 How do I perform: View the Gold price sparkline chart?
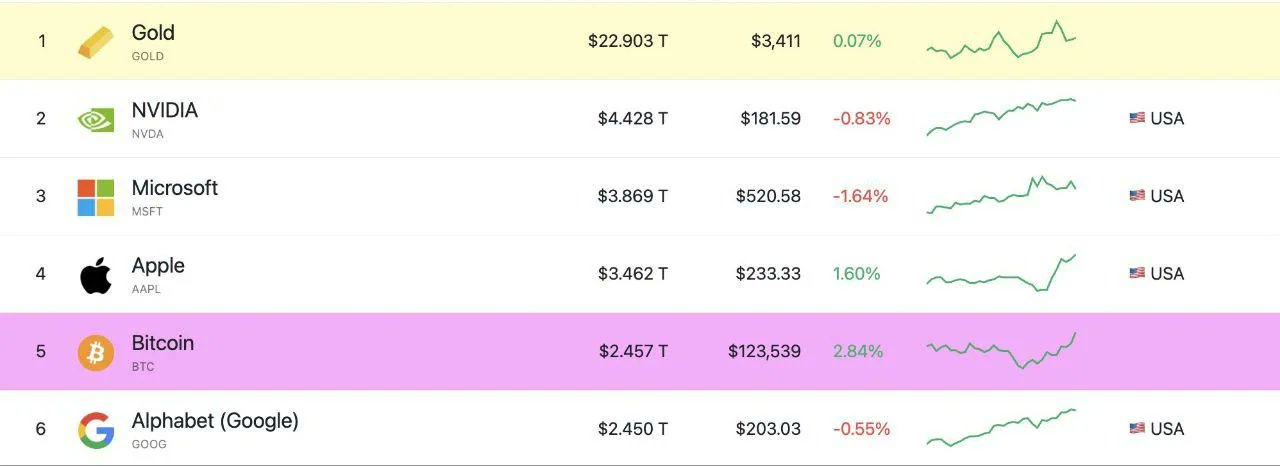(x=1001, y=40)
